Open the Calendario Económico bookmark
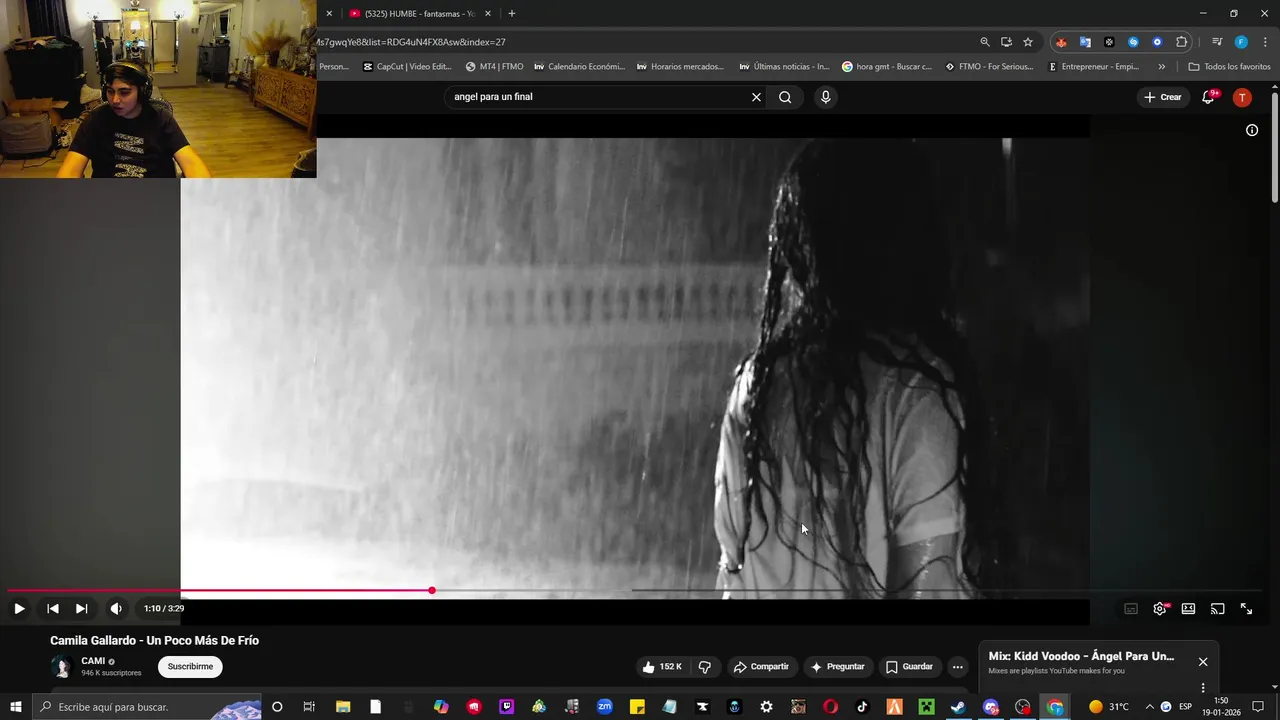Screen dimensions: 1280x720 579,67
